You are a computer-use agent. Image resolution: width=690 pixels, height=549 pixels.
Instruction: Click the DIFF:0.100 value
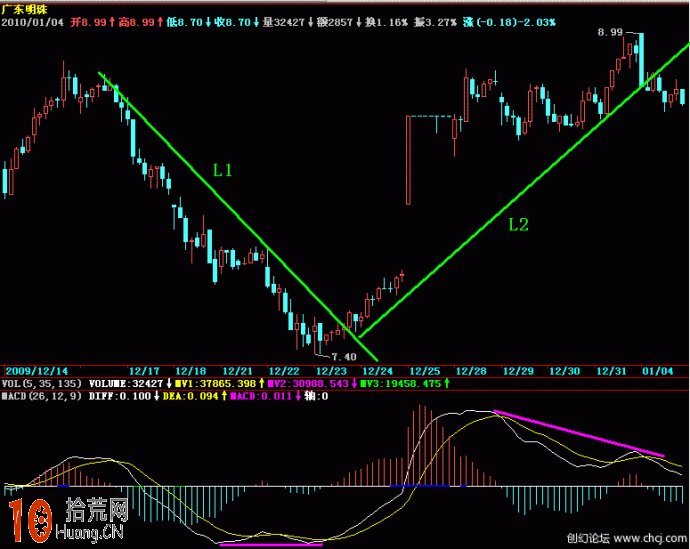(120, 396)
